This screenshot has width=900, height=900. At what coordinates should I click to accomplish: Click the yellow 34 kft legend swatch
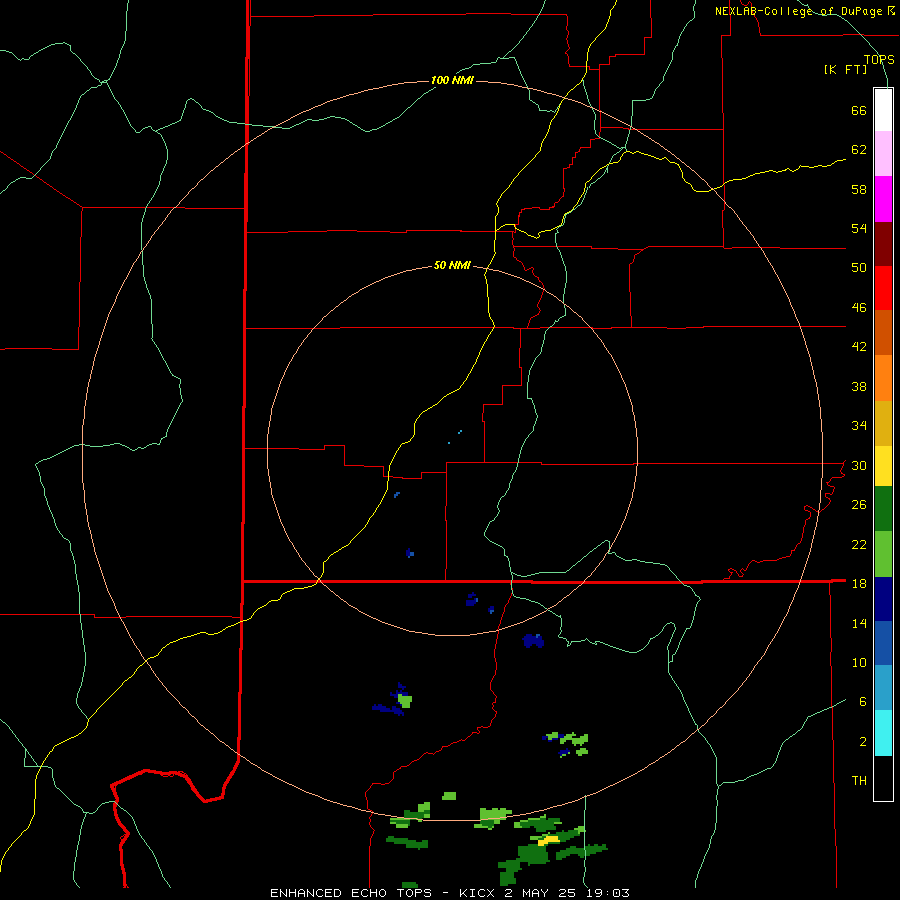(x=883, y=466)
